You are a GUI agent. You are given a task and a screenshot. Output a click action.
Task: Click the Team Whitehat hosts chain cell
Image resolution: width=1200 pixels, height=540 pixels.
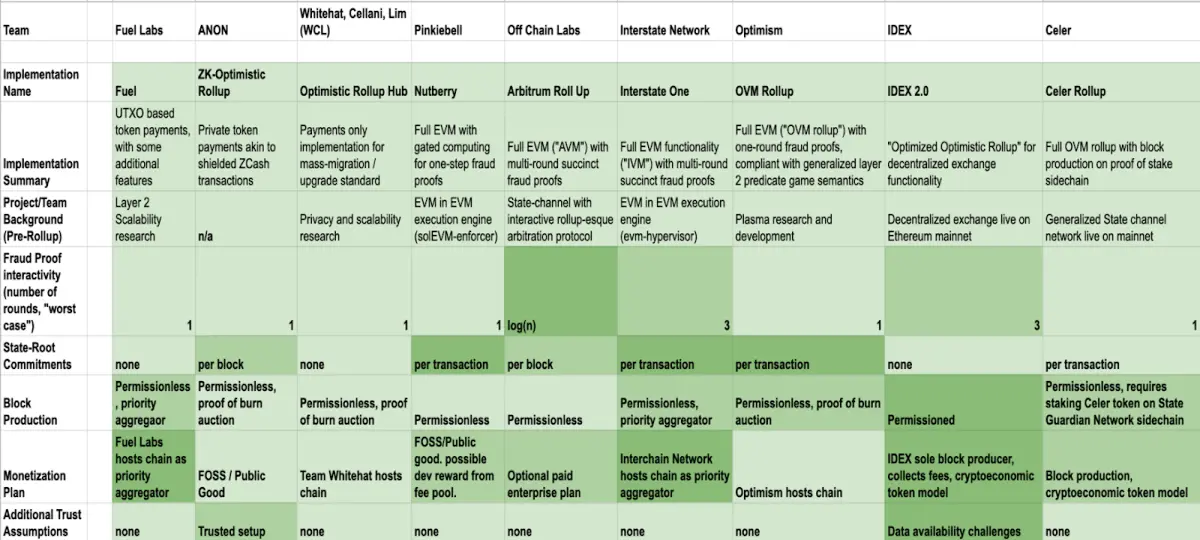click(x=354, y=466)
